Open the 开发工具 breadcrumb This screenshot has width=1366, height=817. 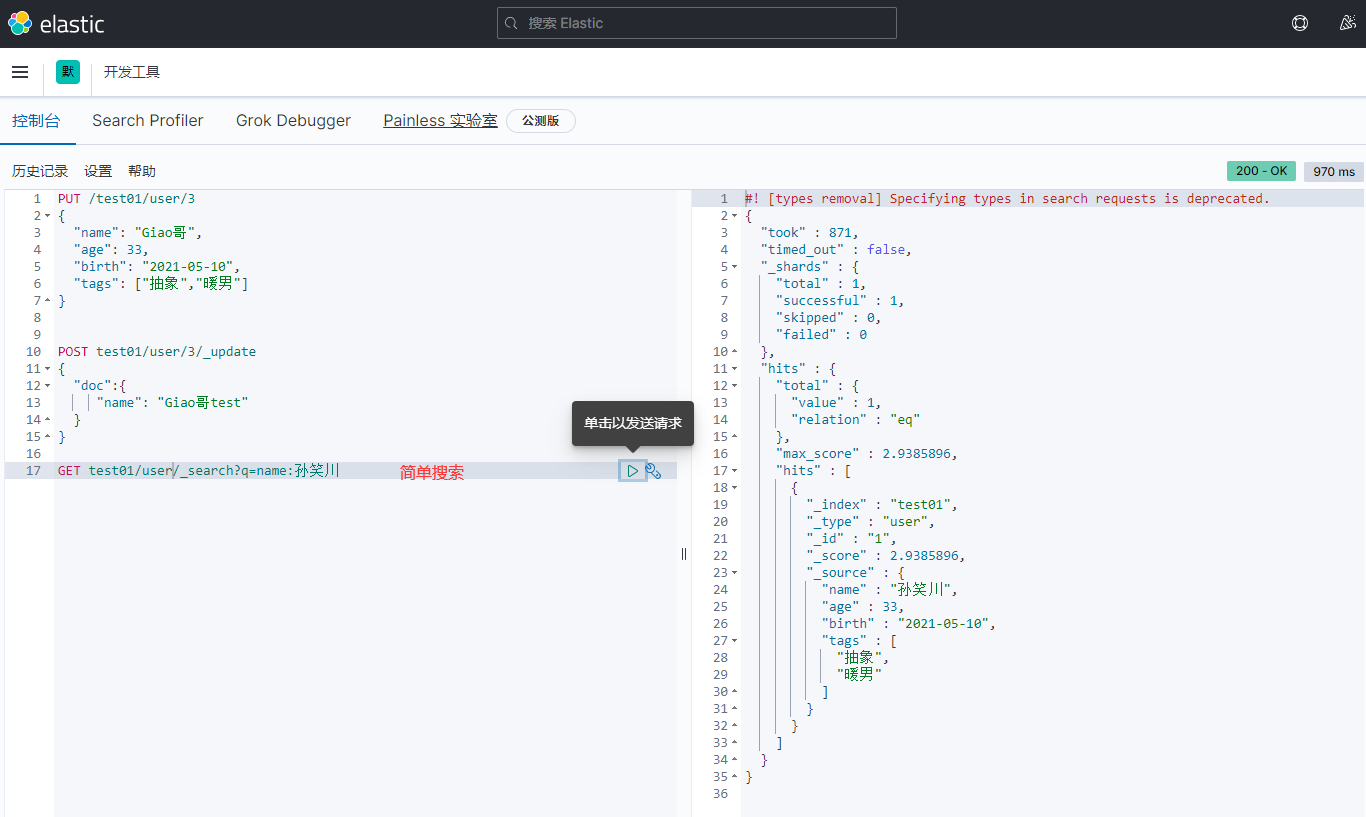(x=132, y=72)
